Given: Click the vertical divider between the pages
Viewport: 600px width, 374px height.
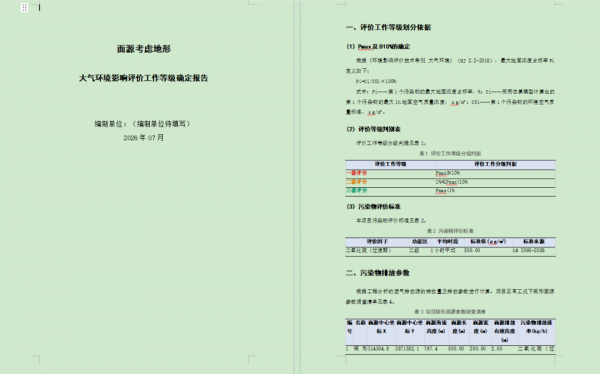Looking at the screenshot, I should coord(297,187).
